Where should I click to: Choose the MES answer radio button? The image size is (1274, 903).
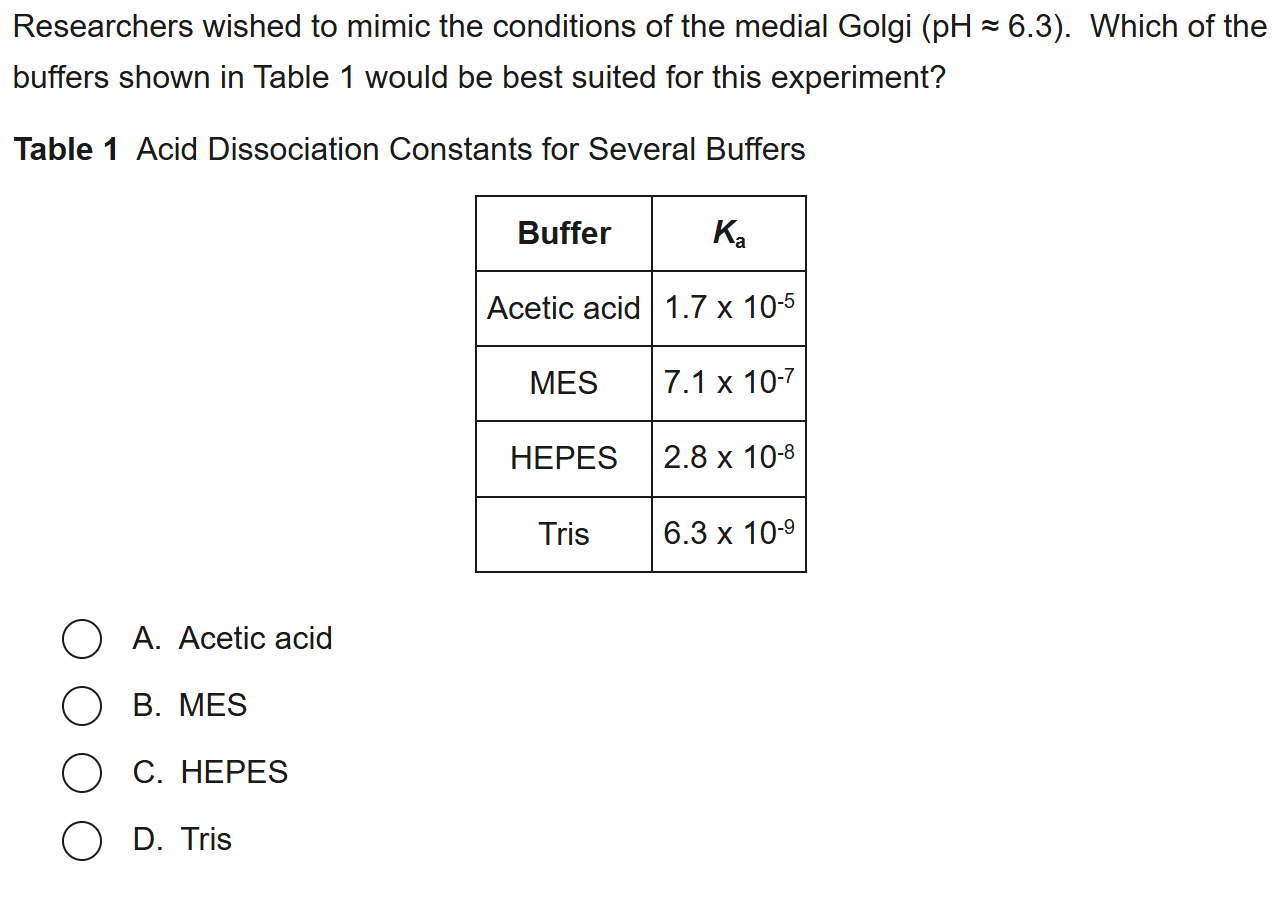point(81,706)
